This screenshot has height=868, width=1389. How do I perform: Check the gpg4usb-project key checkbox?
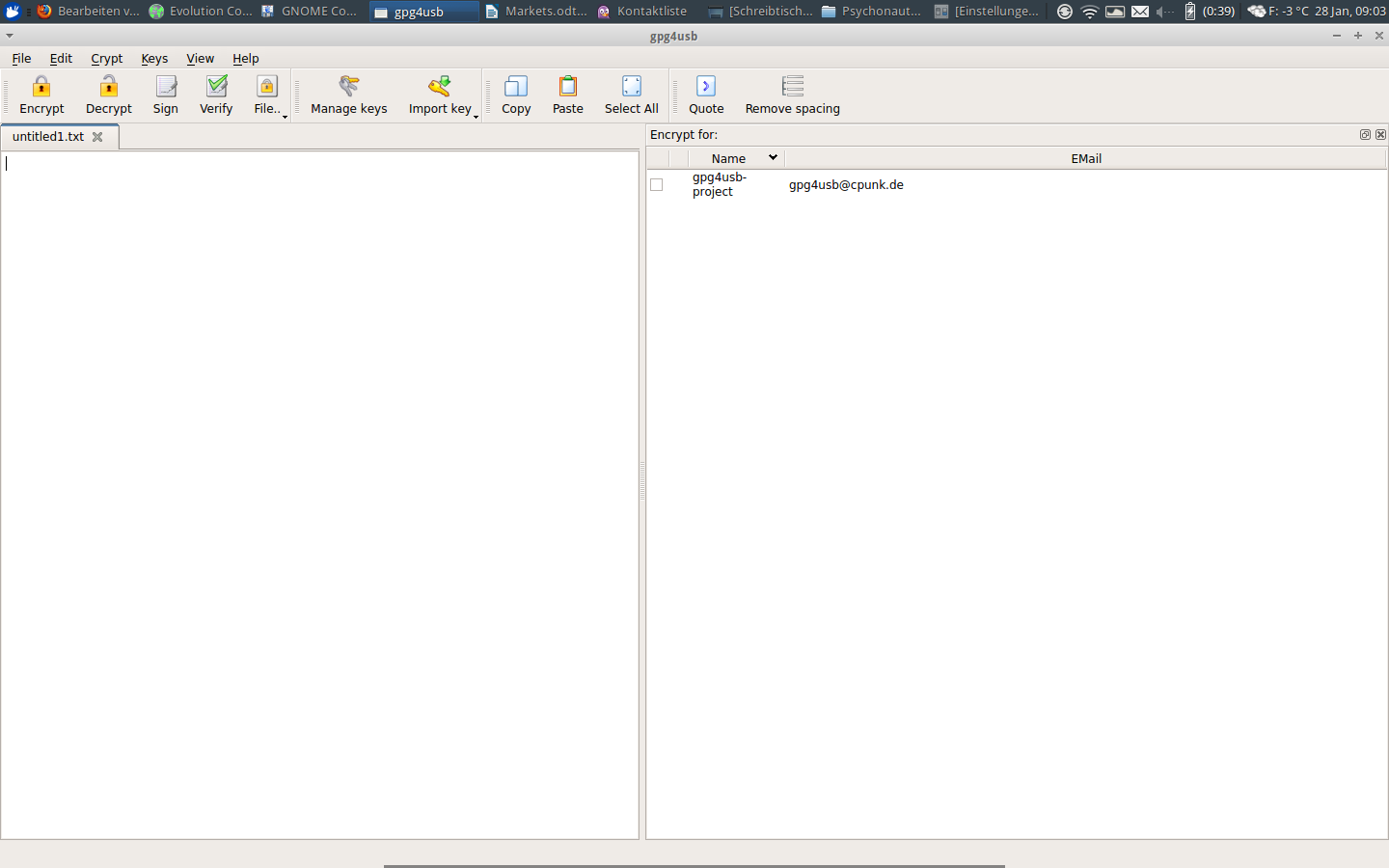click(657, 185)
